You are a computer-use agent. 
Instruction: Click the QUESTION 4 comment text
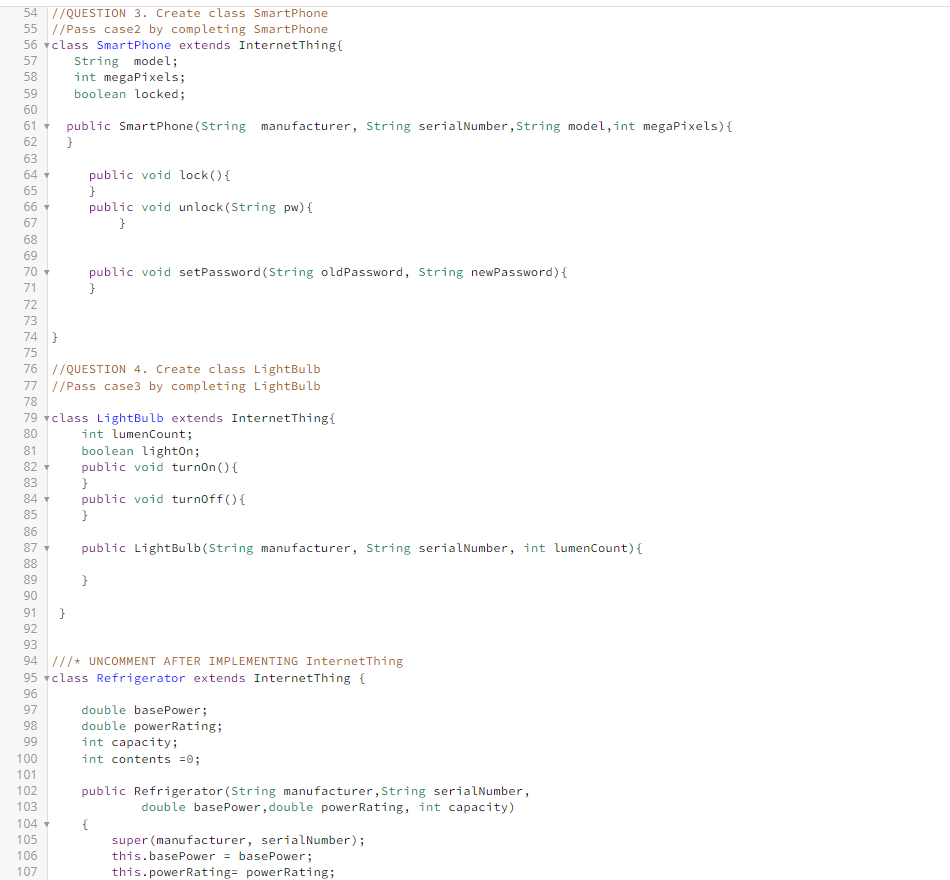click(x=184, y=369)
